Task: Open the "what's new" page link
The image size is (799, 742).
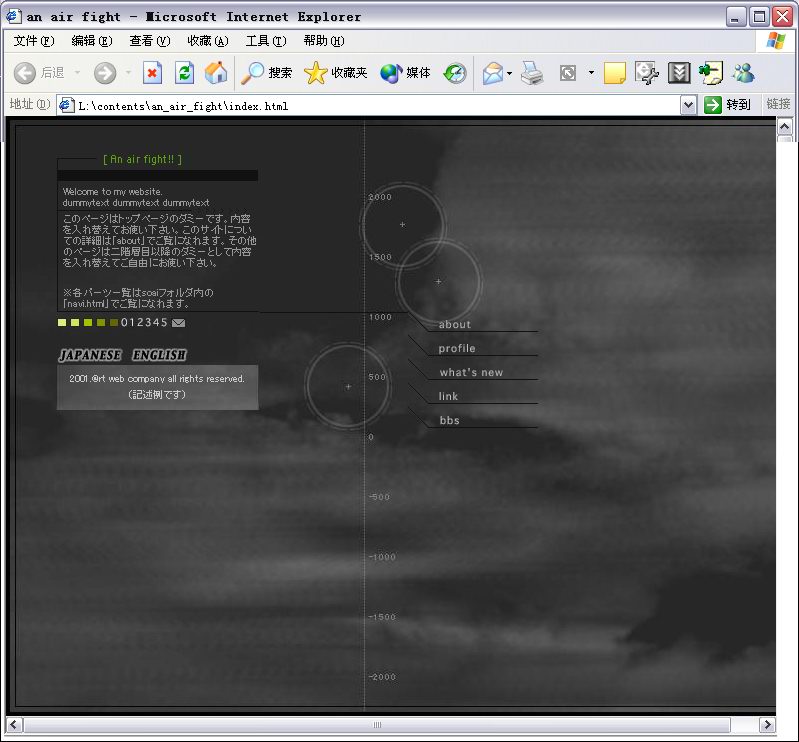Action: (x=471, y=373)
